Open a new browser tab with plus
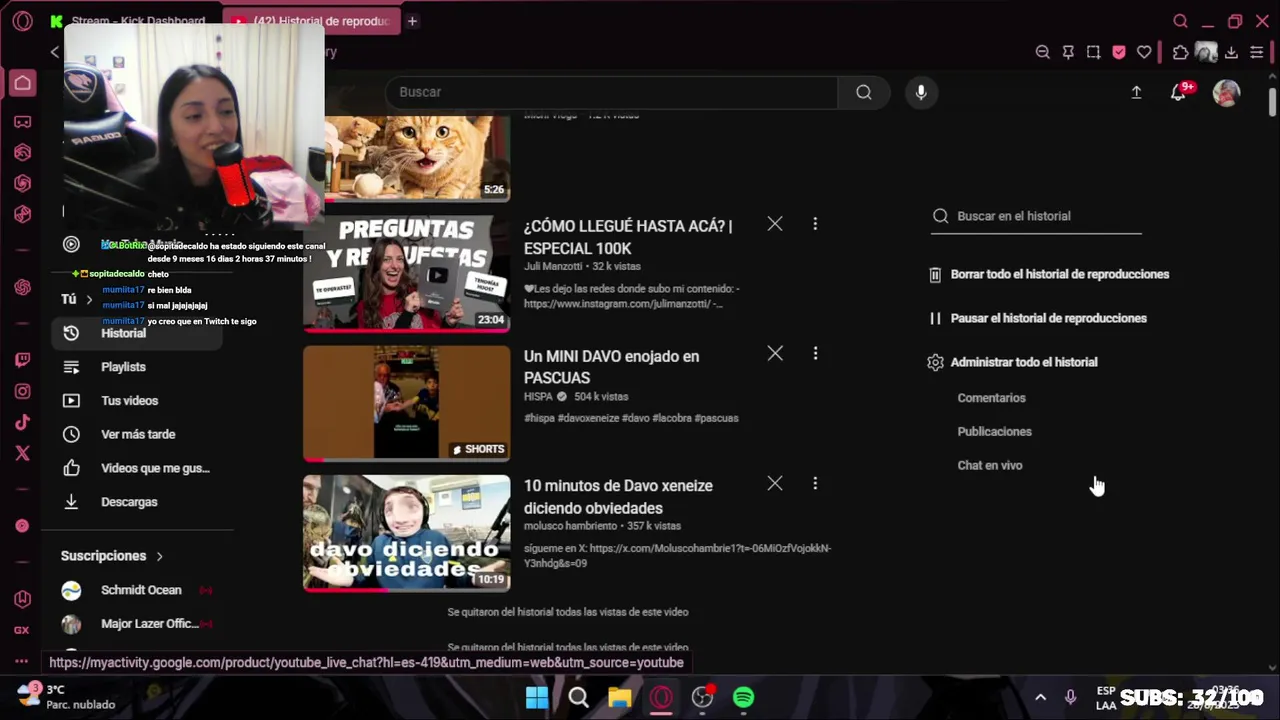 point(412,21)
